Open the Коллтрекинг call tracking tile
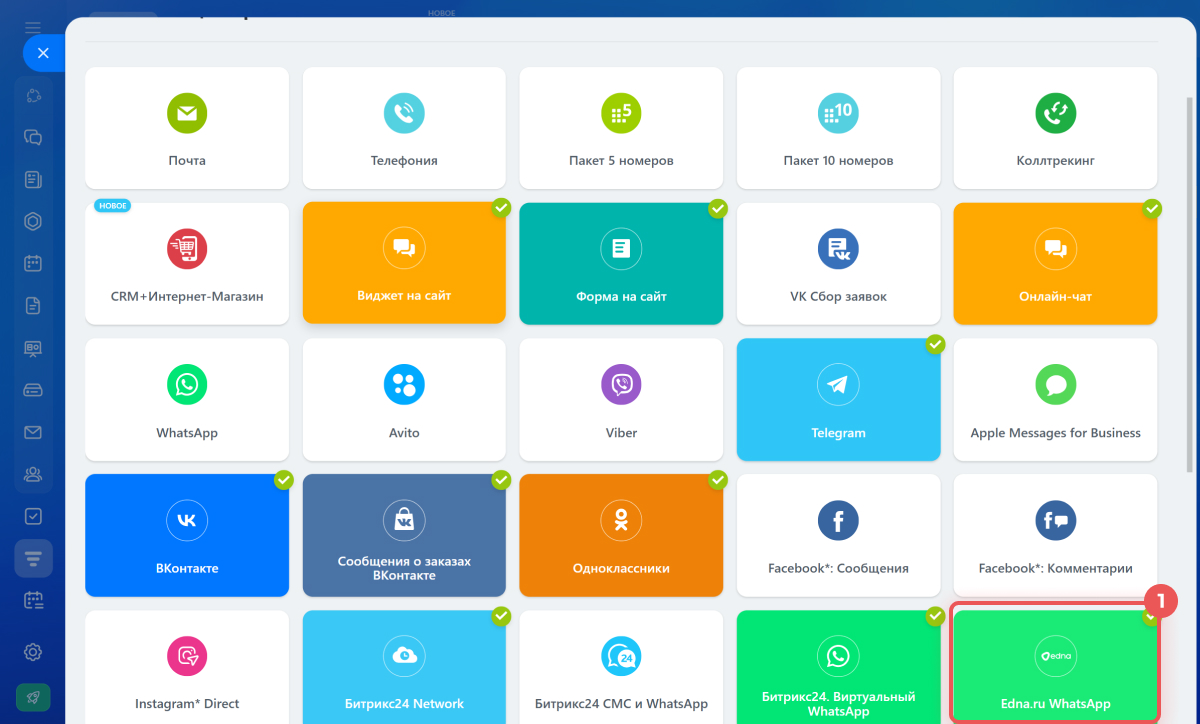The width and height of the screenshot is (1200, 724). 1055,128
